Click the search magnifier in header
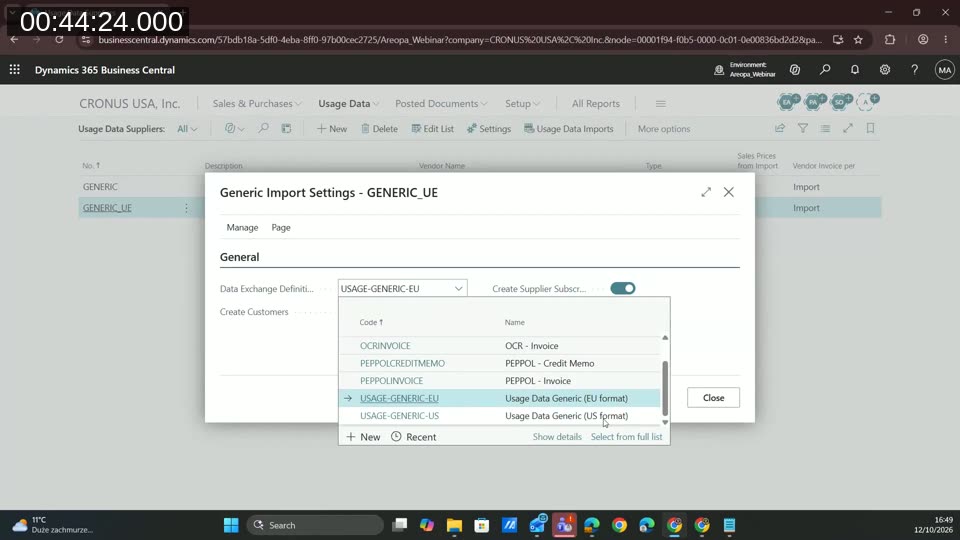Image resolution: width=960 pixels, height=540 pixels. click(825, 70)
